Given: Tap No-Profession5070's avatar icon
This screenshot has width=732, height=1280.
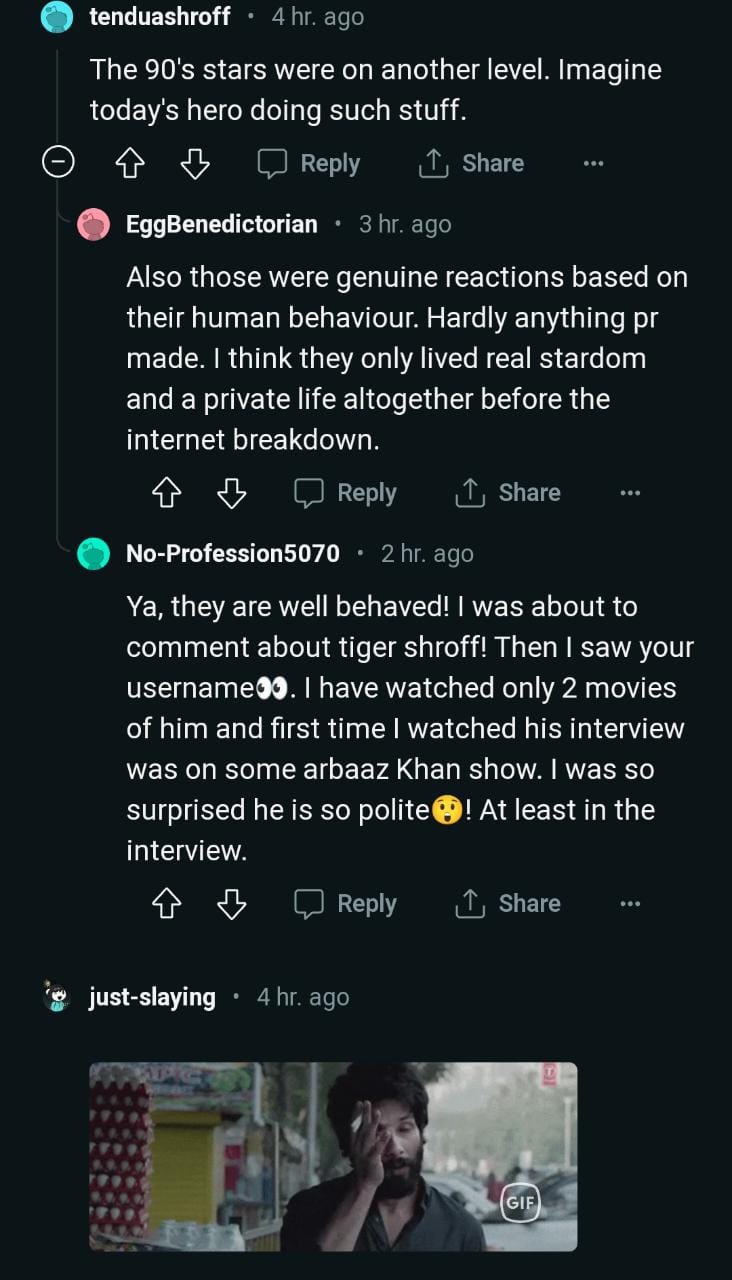Looking at the screenshot, I should pos(94,553).
